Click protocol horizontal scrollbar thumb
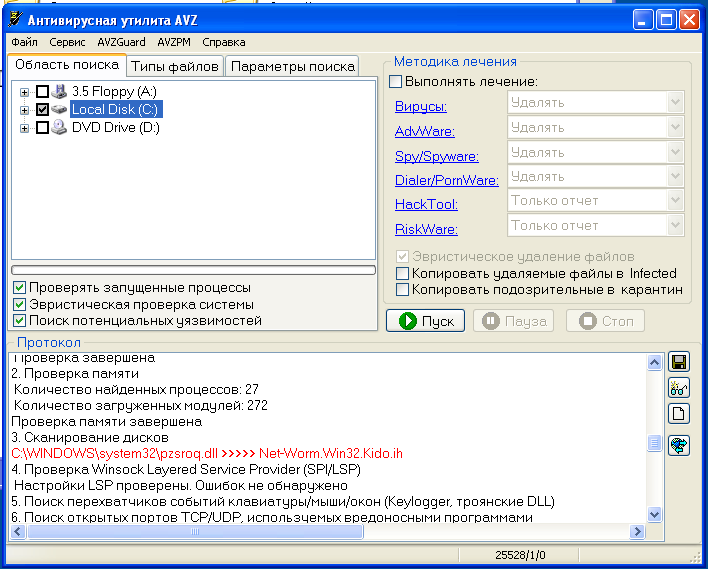 (195, 532)
